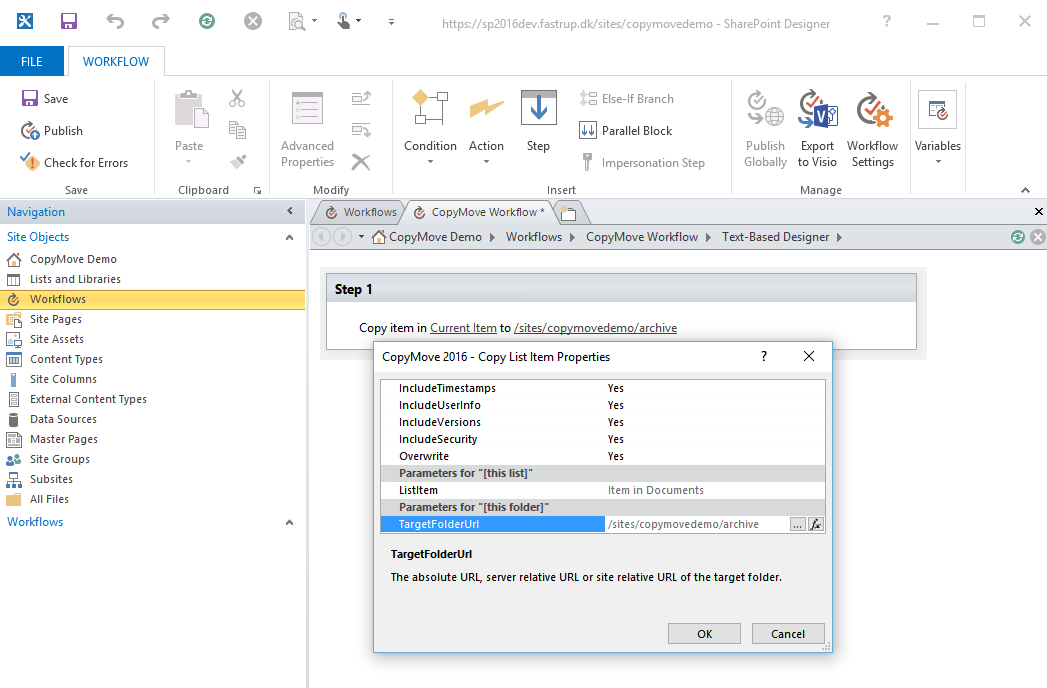Click the Publish workflow icon
The height and width of the screenshot is (688, 1047).
tap(30, 131)
